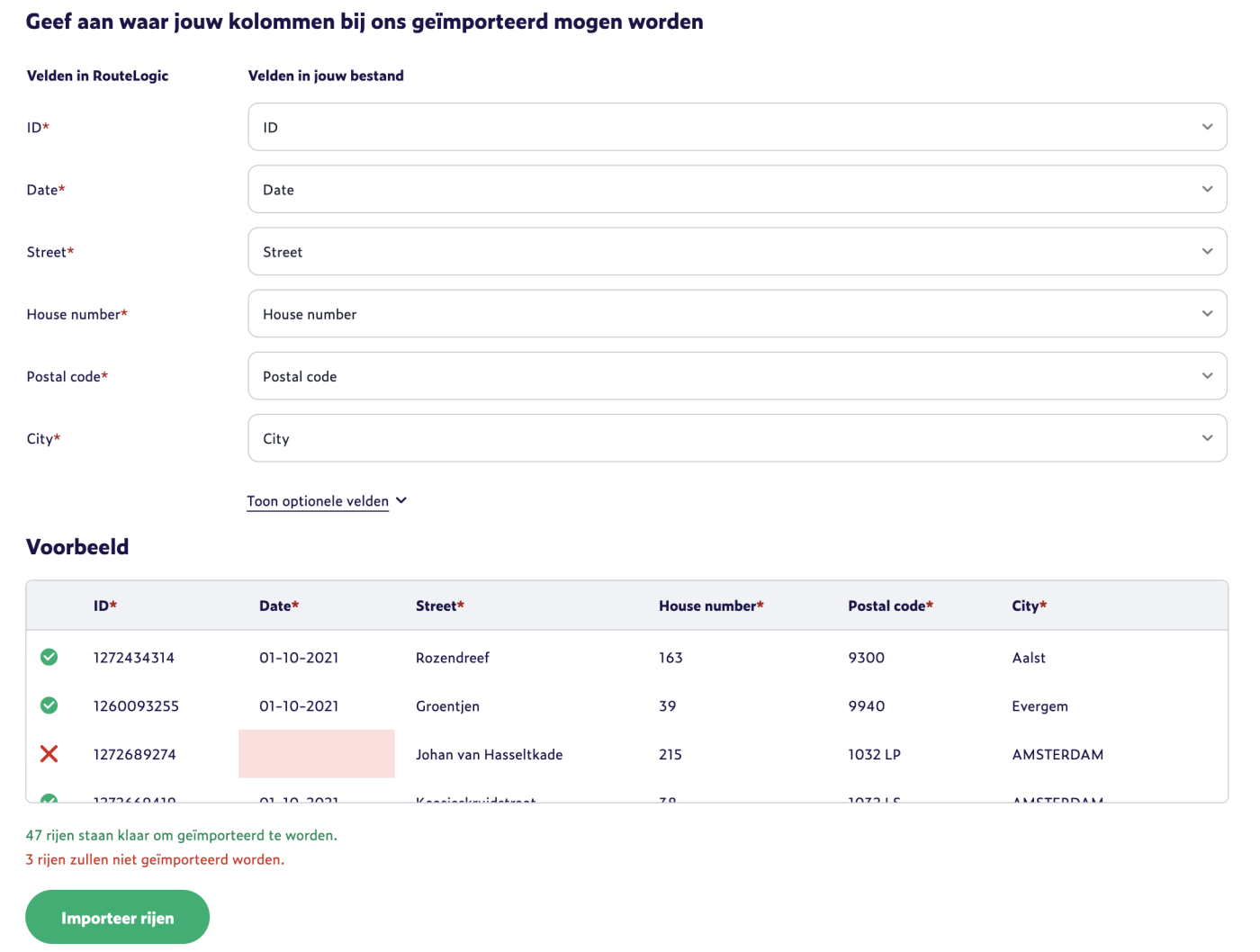Click the red X error icon

pos(49,754)
